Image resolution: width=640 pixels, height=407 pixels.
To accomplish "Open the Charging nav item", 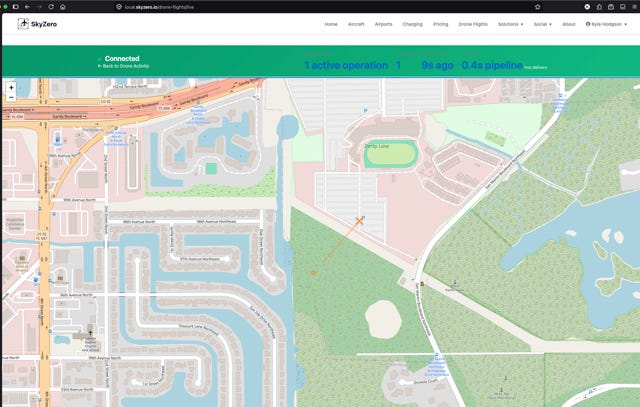I will click(413, 24).
